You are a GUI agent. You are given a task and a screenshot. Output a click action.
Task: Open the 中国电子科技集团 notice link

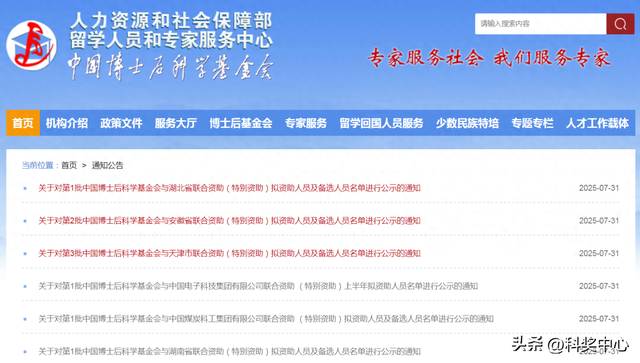[x=258, y=286]
